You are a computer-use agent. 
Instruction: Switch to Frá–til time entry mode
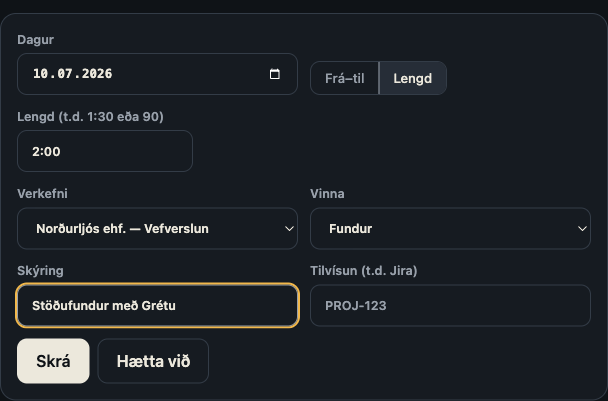pos(344,78)
